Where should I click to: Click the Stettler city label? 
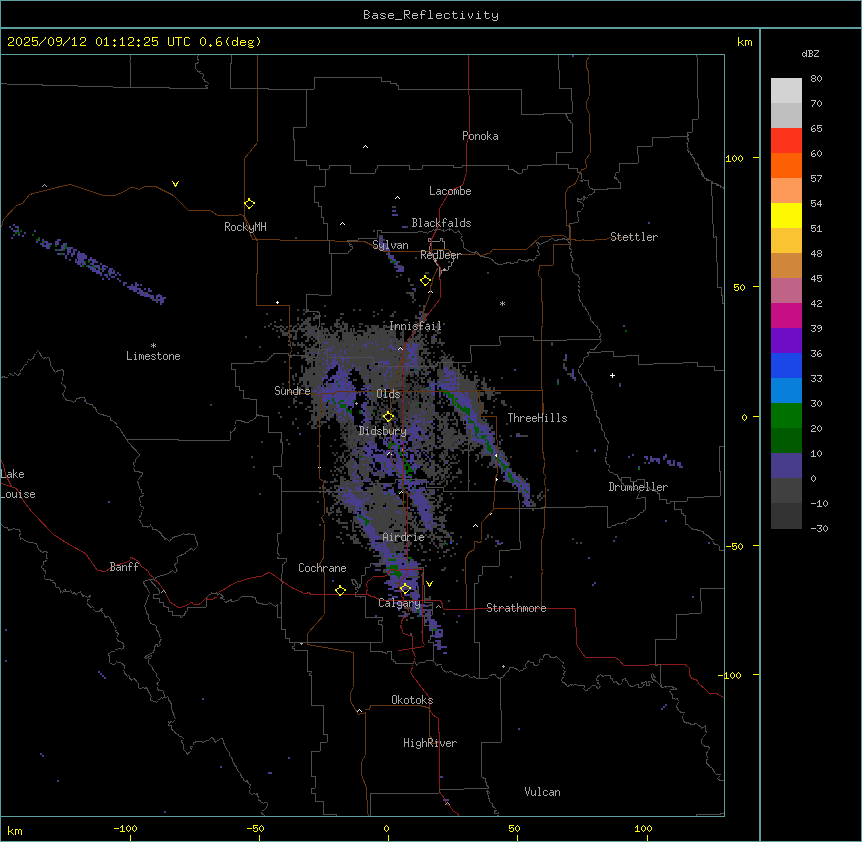634,237
